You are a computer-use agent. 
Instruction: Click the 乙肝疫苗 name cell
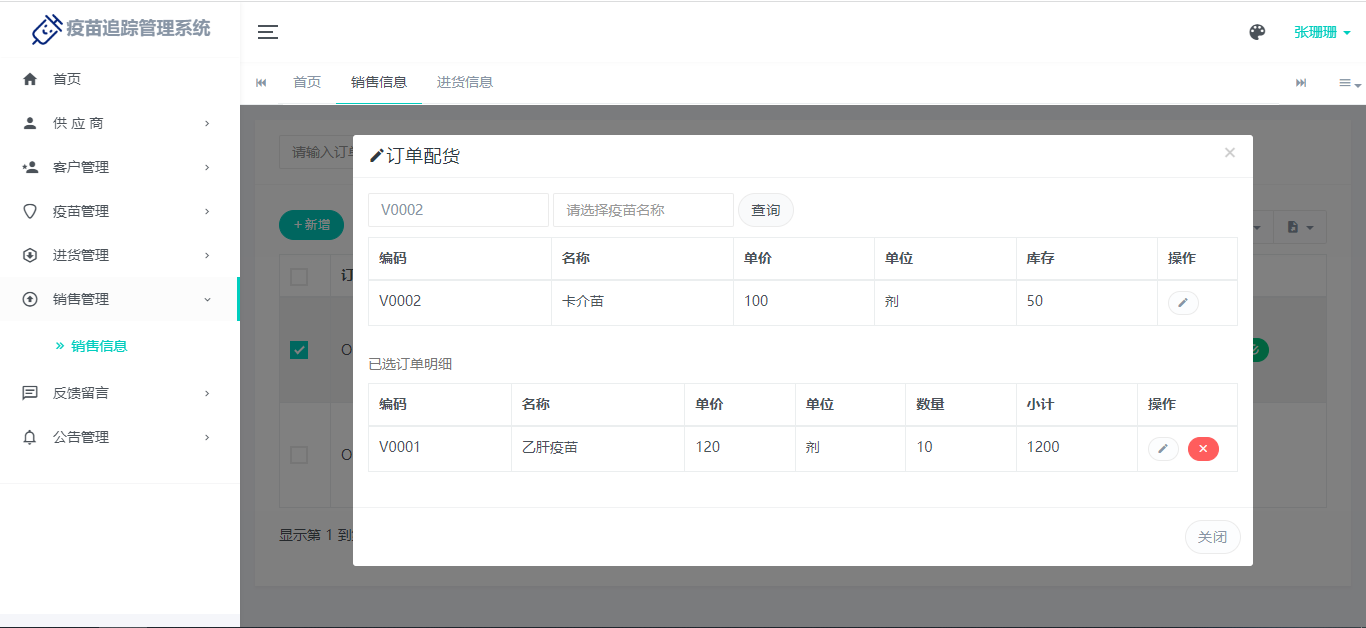coord(598,447)
